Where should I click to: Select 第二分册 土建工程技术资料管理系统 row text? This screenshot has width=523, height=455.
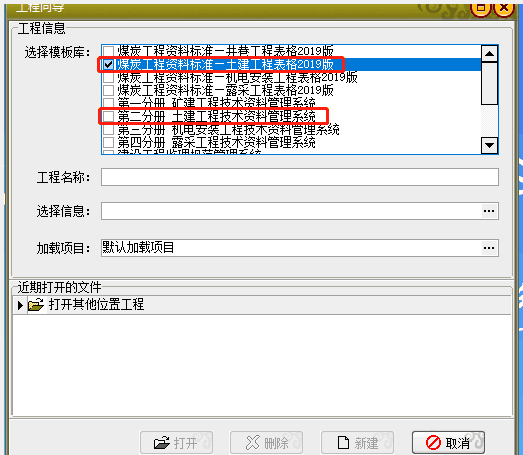point(216,116)
